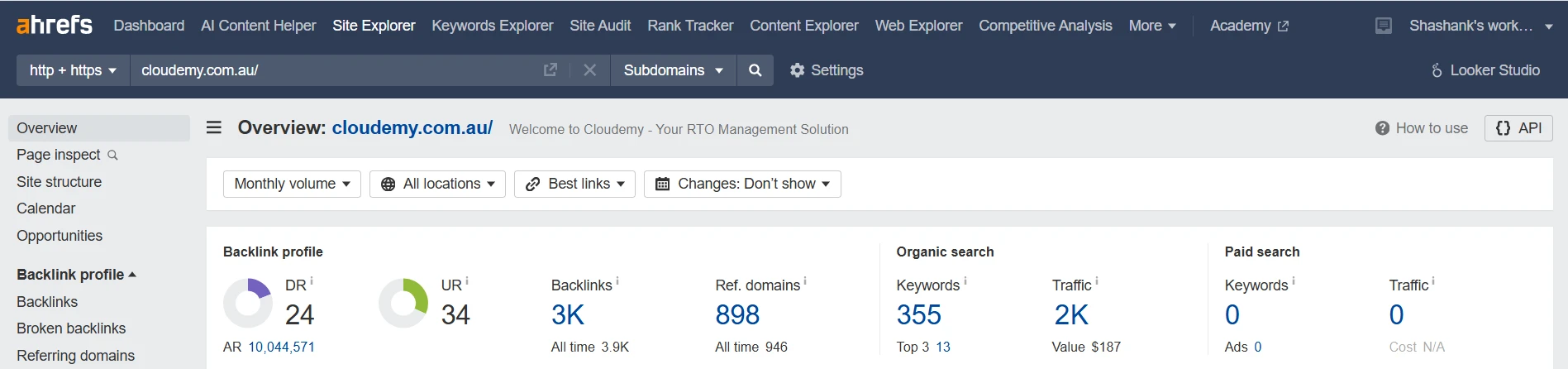This screenshot has width=1568, height=369.
Task: Open Changes: Don't show dropdown
Action: 742,184
